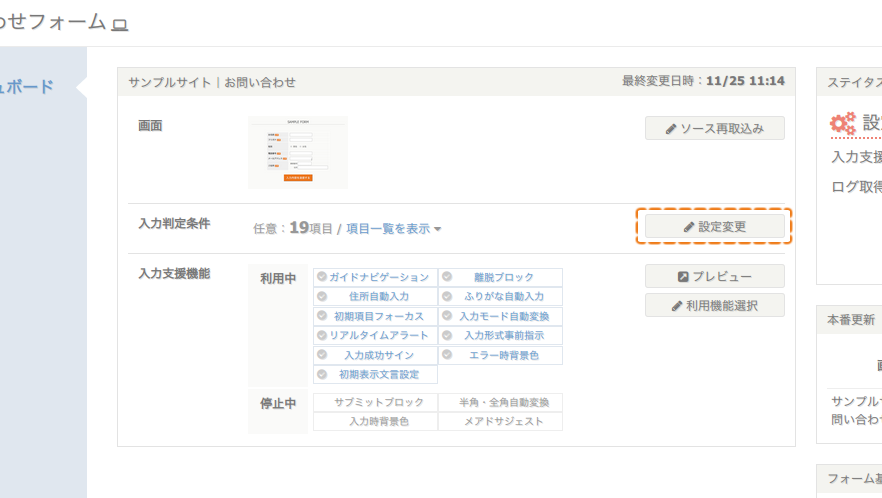Screen dimensions: 882x498
Task: Click the pencil icon on 利用機能選択
Action: [677, 306]
